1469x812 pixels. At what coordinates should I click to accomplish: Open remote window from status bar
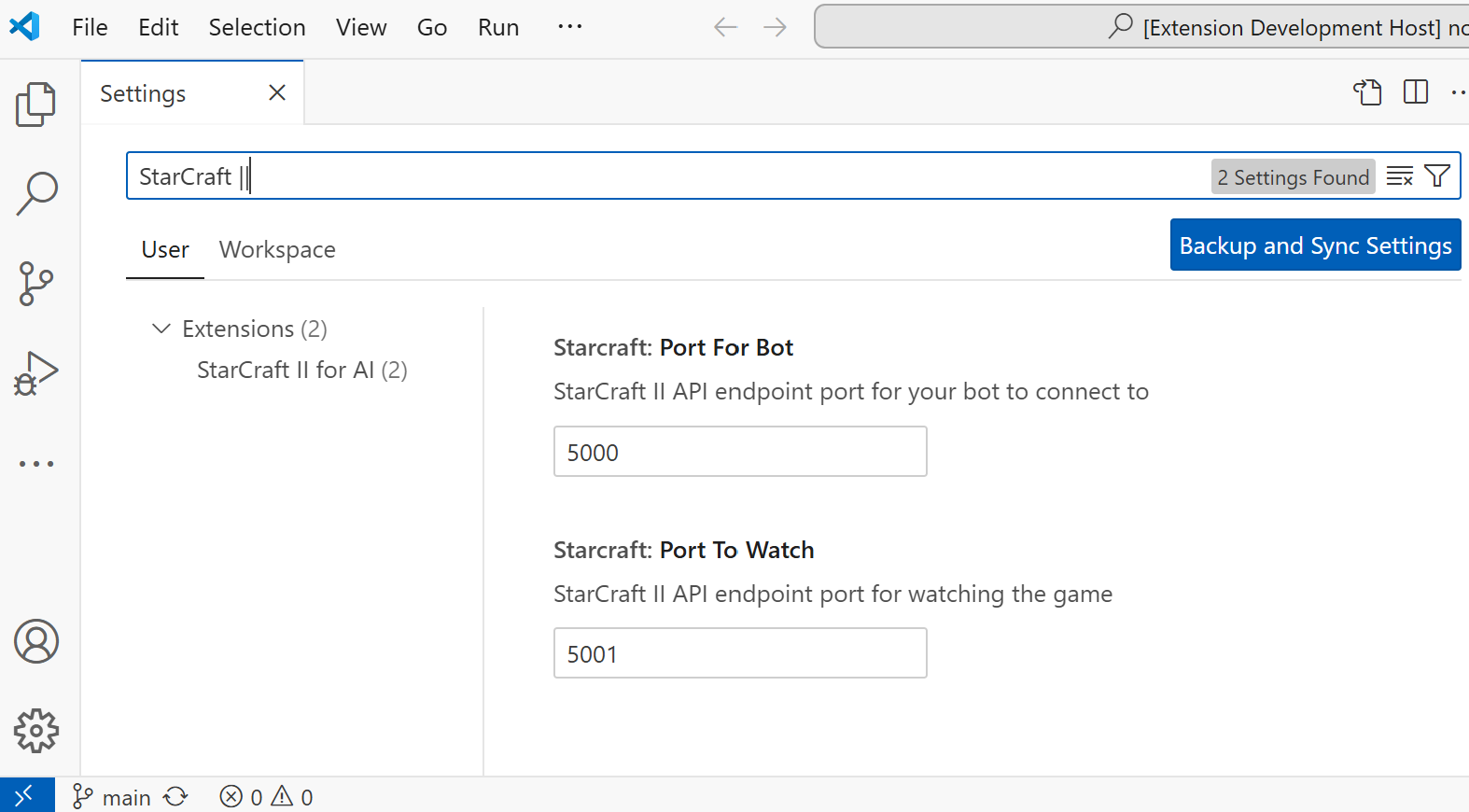tap(27, 795)
